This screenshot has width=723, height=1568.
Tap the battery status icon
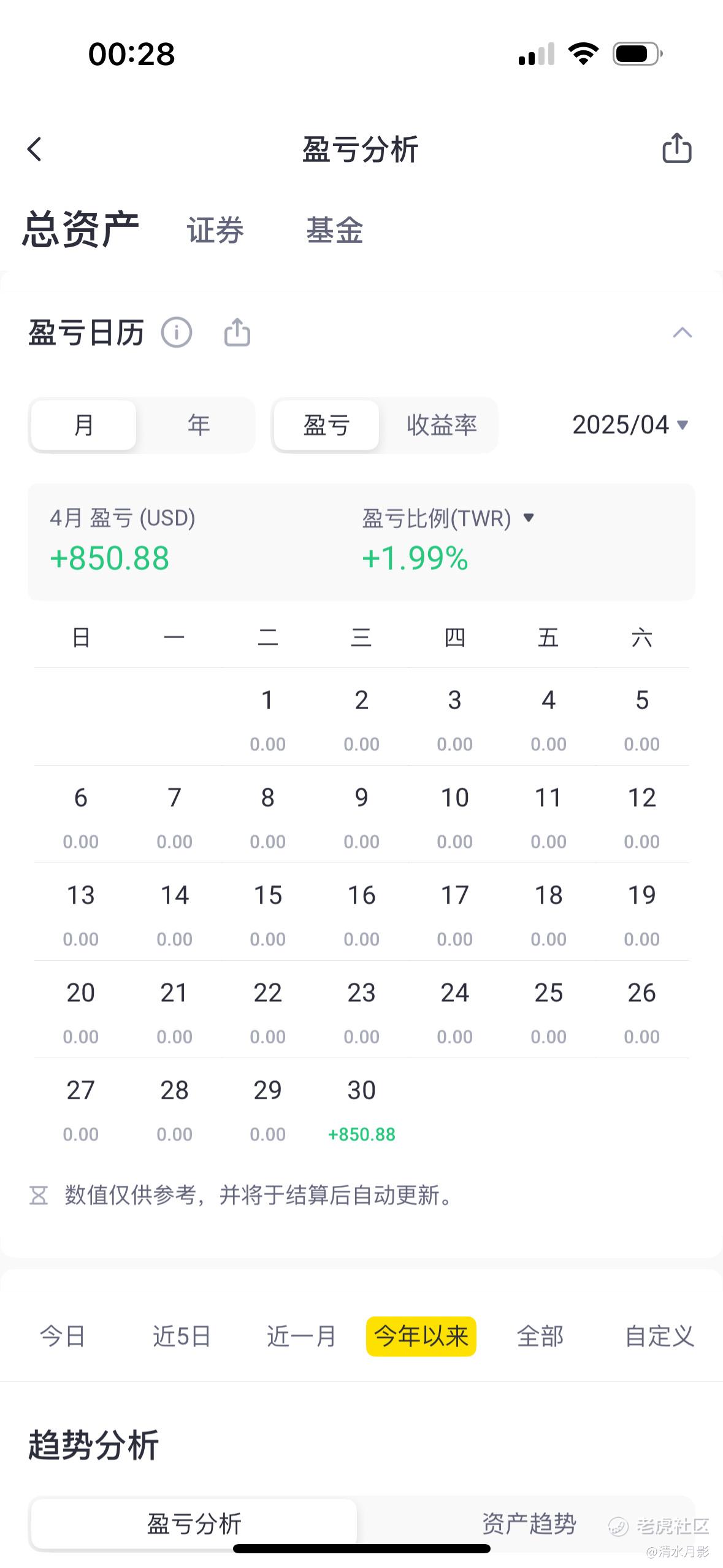point(638,54)
